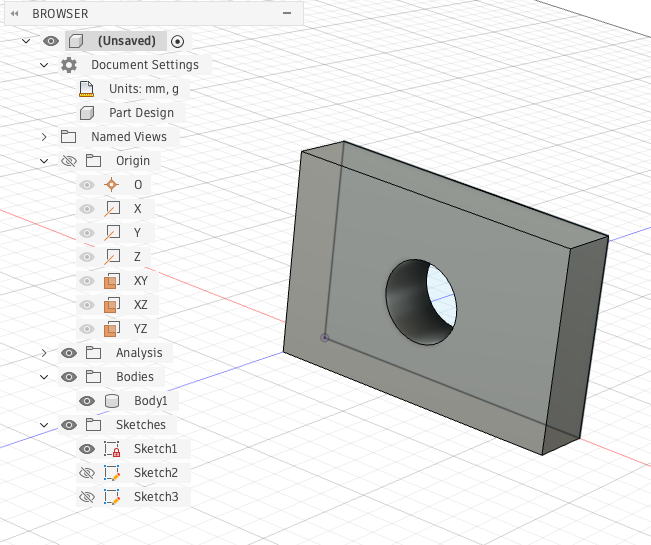The width and height of the screenshot is (651, 545).
Task: Select the Named Views label
Action: (129, 137)
